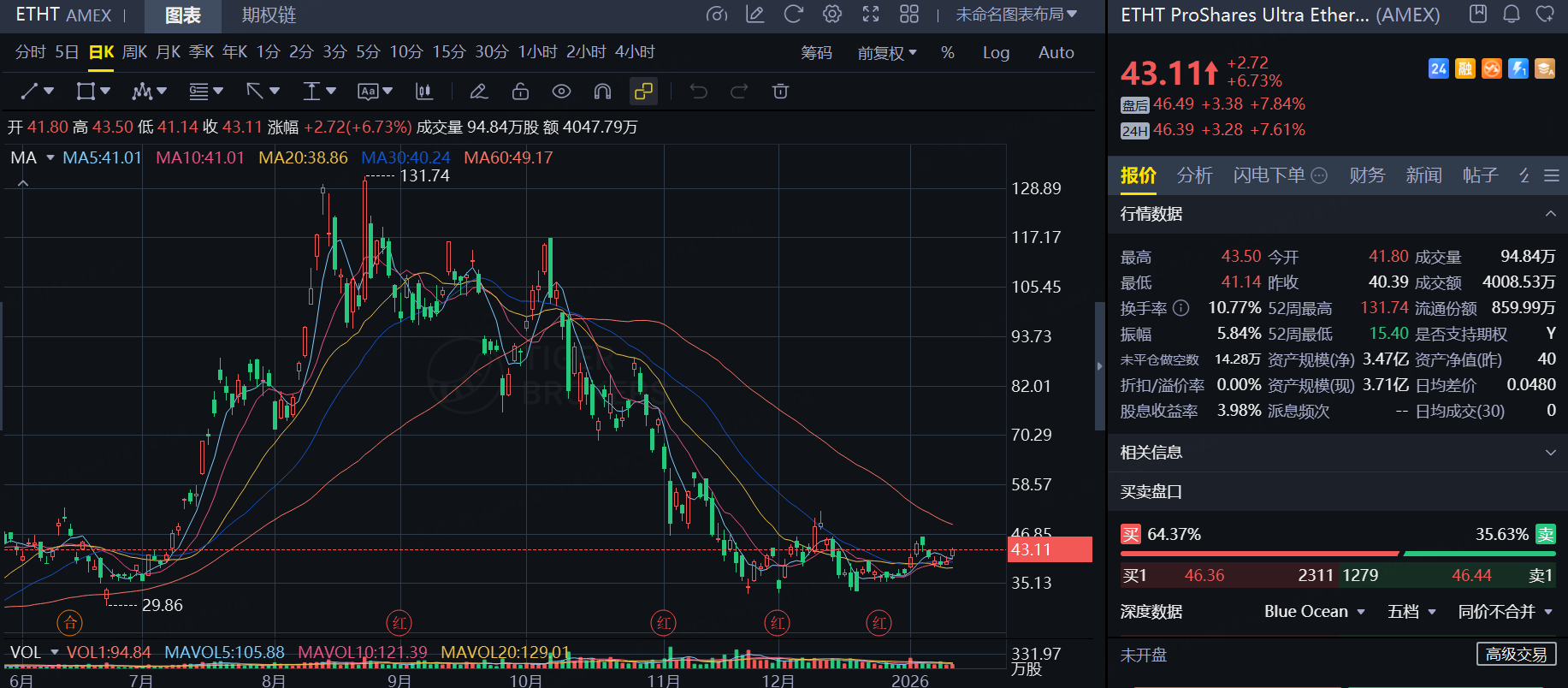Click the tan stacked layers badge

coord(1545,68)
